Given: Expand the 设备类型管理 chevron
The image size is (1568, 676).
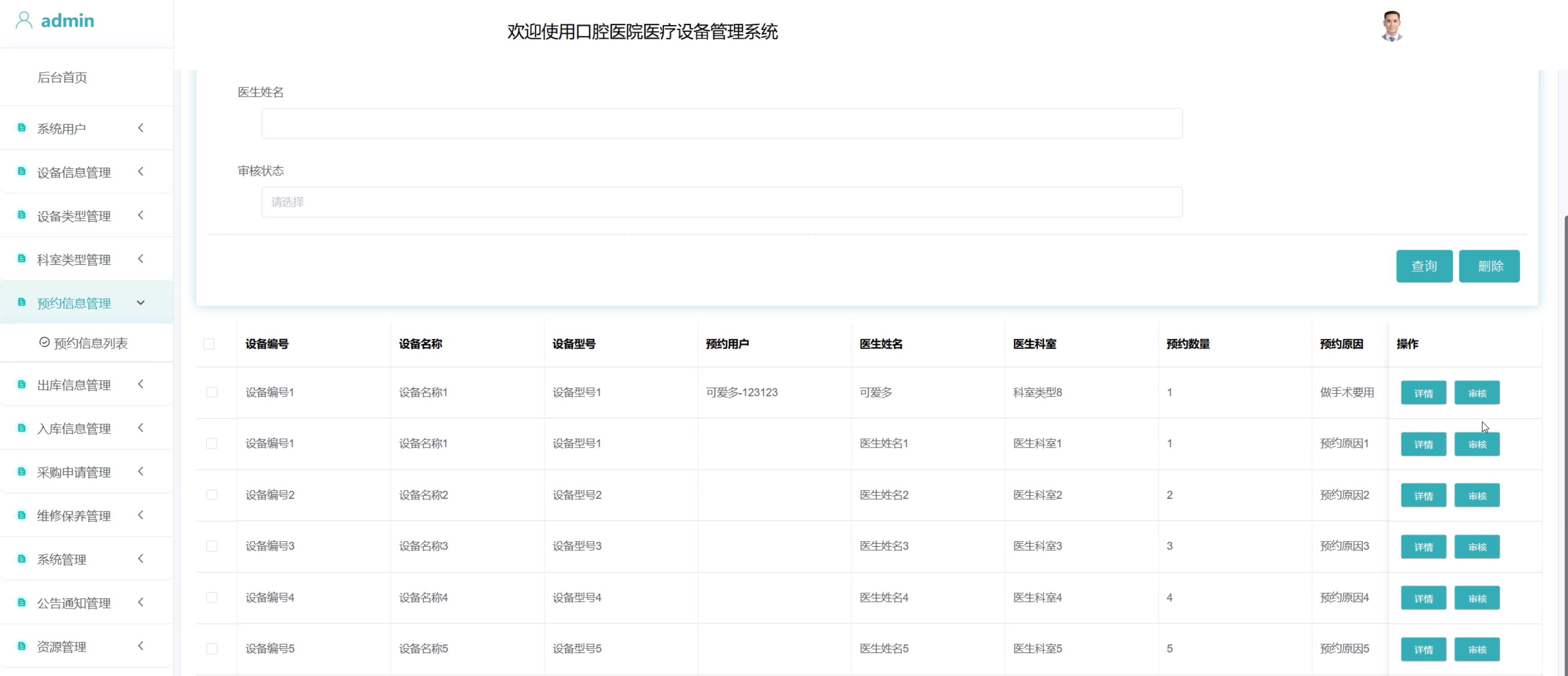Looking at the screenshot, I should 140,215.
